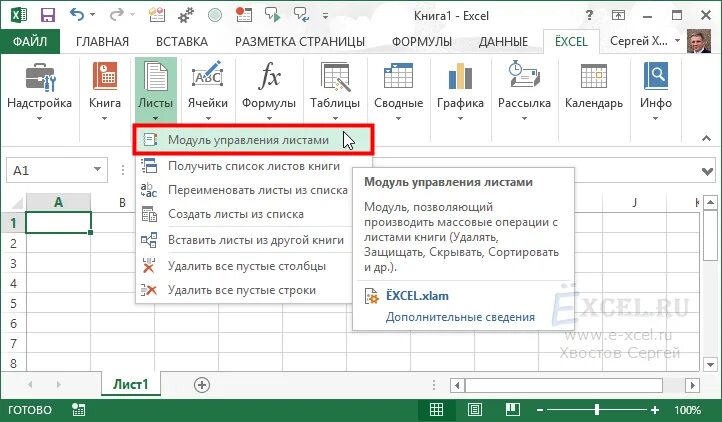Screen dimensions: 722x422
Task: Open the Инфо ribbon group
Action: pos(656,92)
